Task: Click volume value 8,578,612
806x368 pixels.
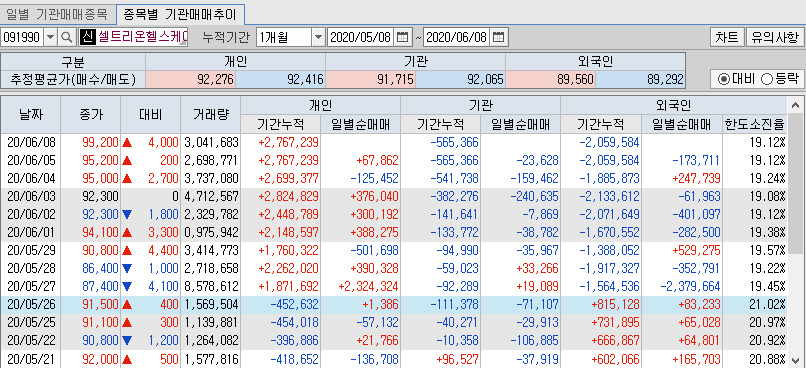Action: (x=211, y=286)
